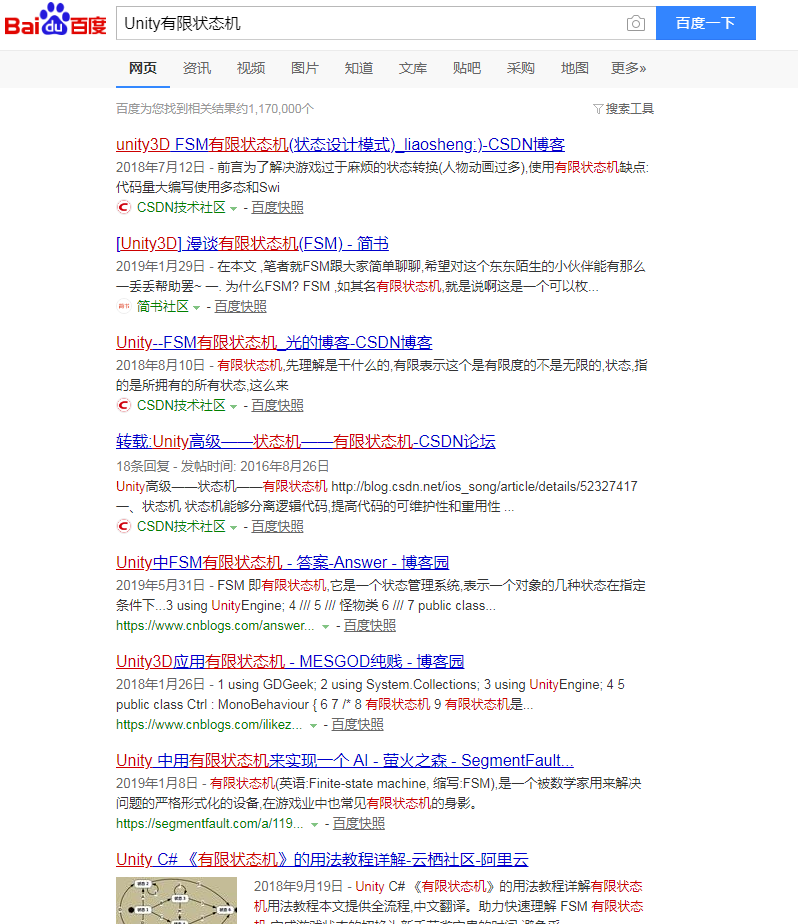Open the 图片 tab
The image size is (798, 924).
click(x=305, y=68)
